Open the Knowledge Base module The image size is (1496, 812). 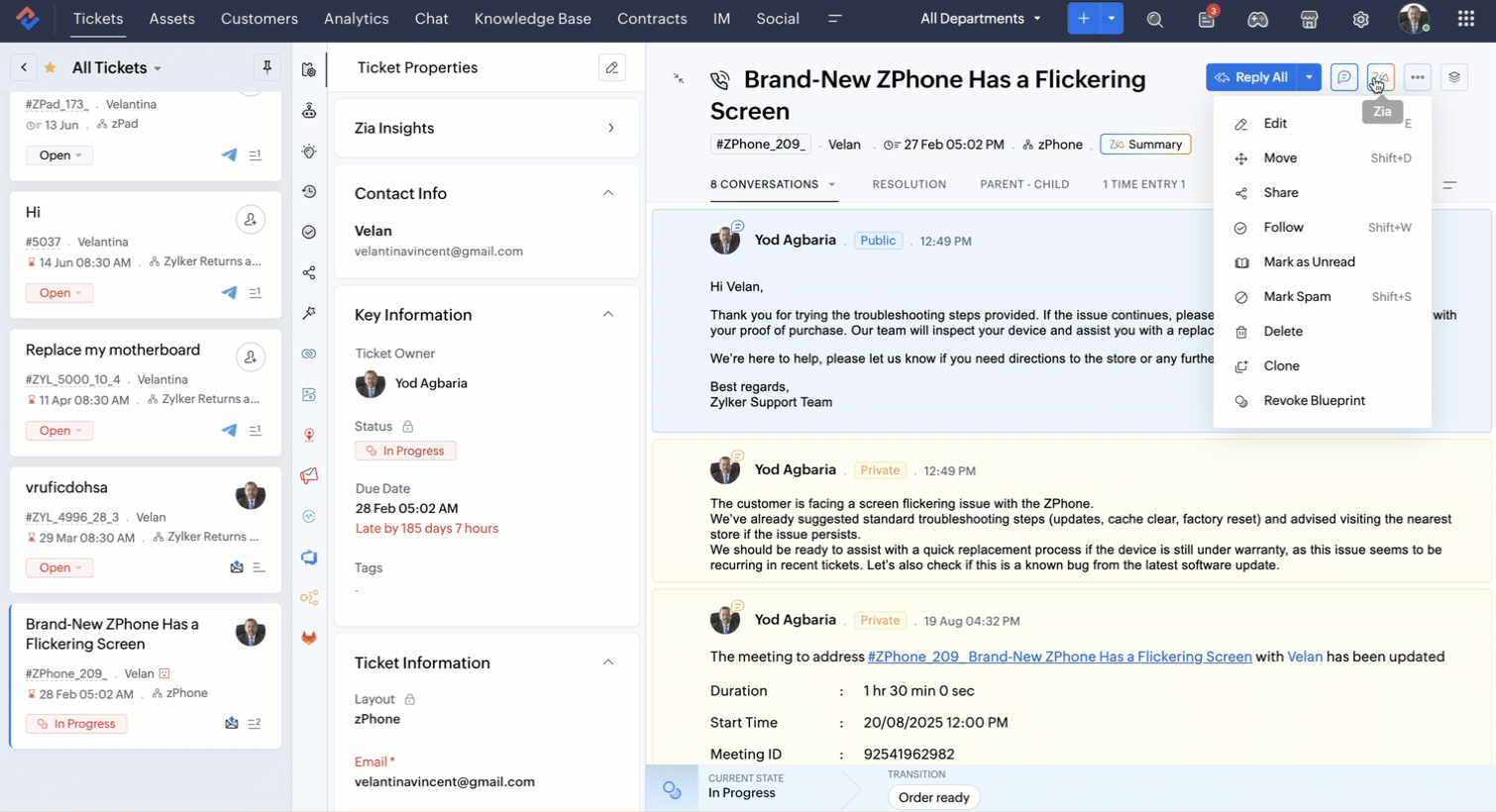pyautogui.click(x=533, y=19)
